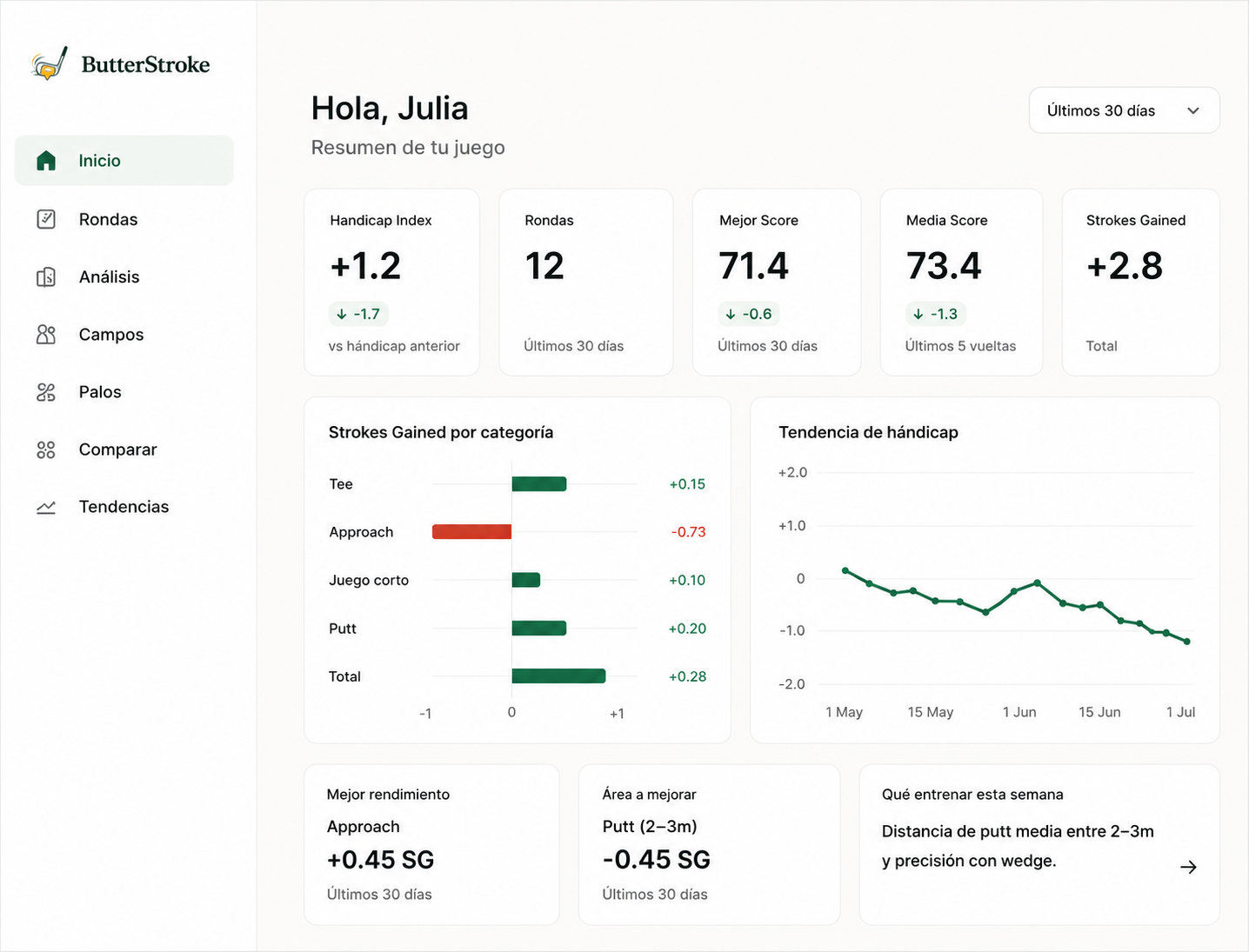This screenshot has width=1249, height=952.
Task: Click the Tendencias line chart icon
Action: coord(46,507)
